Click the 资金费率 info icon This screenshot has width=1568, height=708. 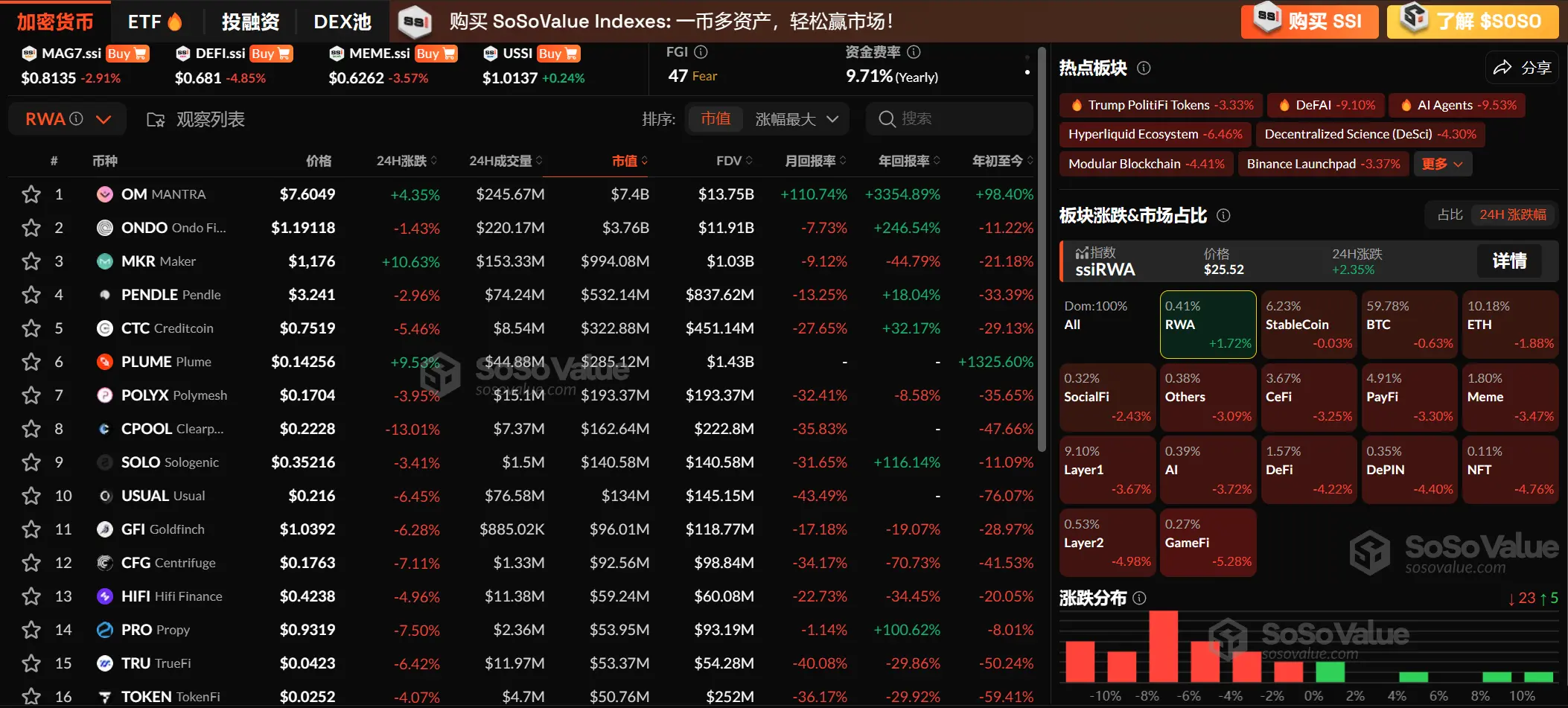pyautogui.click(x=914, y=51)
